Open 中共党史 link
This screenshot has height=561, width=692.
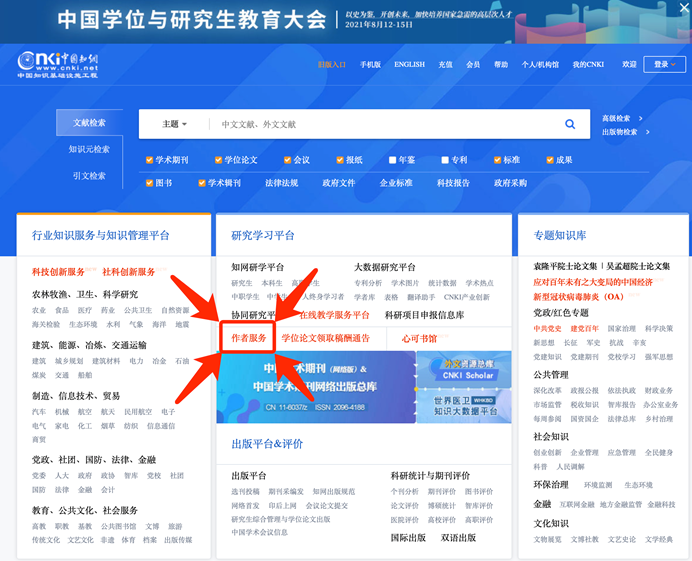(x=547, y=328)
